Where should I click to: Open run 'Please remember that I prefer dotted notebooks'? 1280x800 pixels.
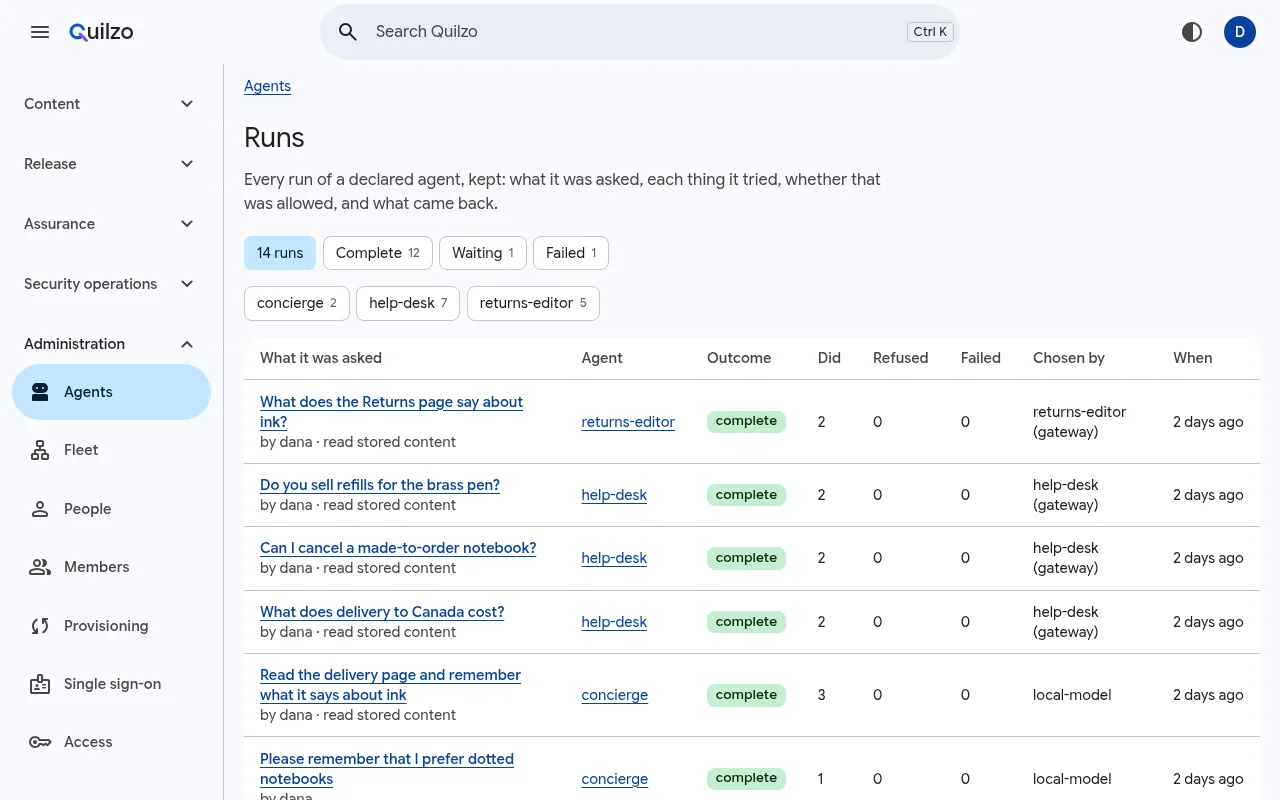click(x=387, y=769)
